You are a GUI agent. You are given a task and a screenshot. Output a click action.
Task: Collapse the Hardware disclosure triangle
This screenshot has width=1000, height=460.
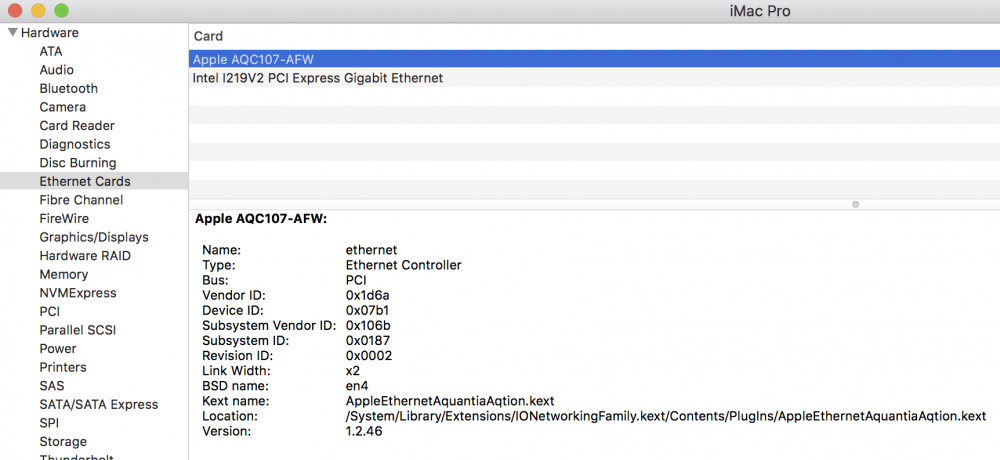tap(13, 33)
